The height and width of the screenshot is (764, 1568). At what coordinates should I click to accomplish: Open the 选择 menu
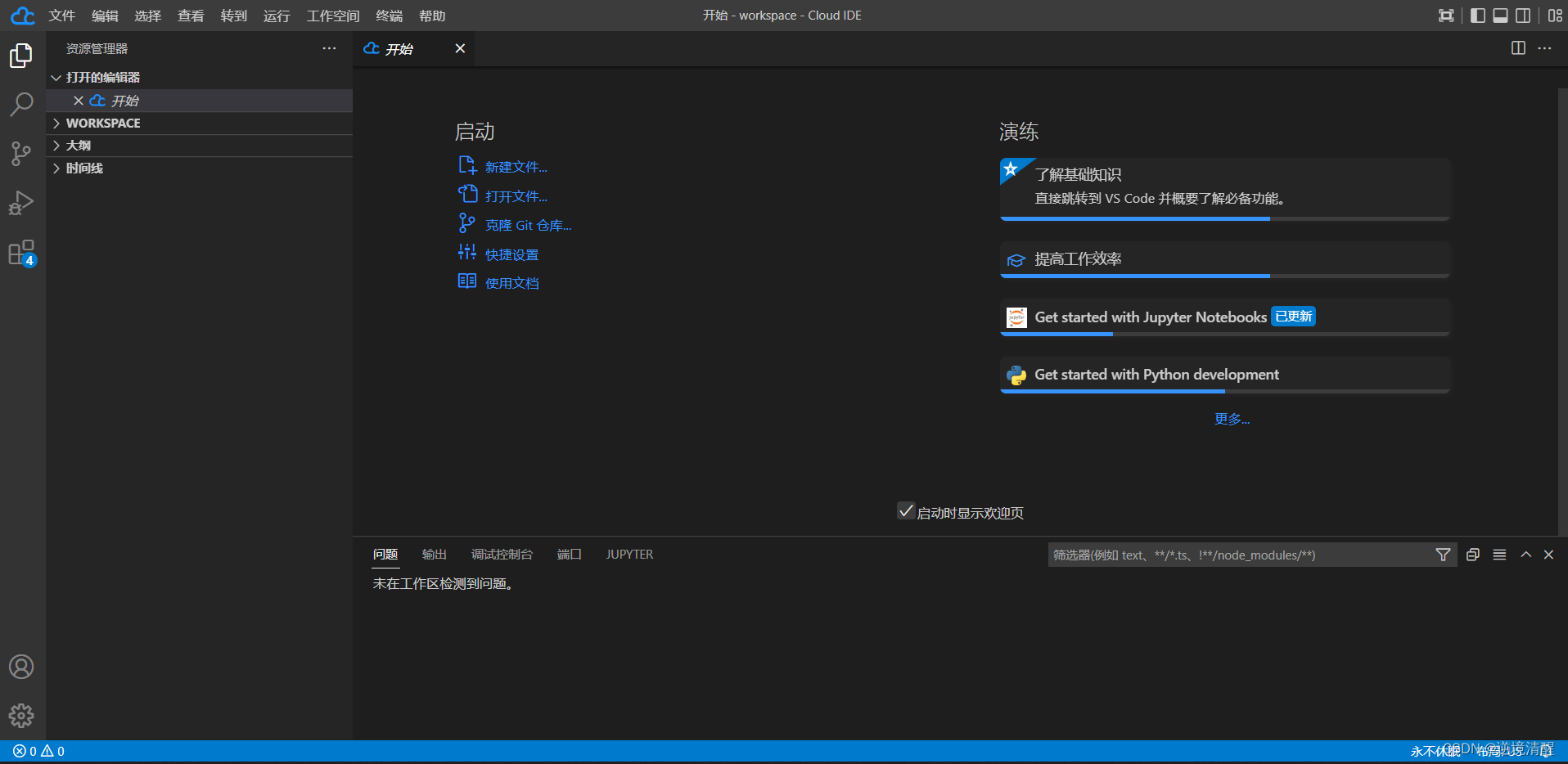point(148,16)
